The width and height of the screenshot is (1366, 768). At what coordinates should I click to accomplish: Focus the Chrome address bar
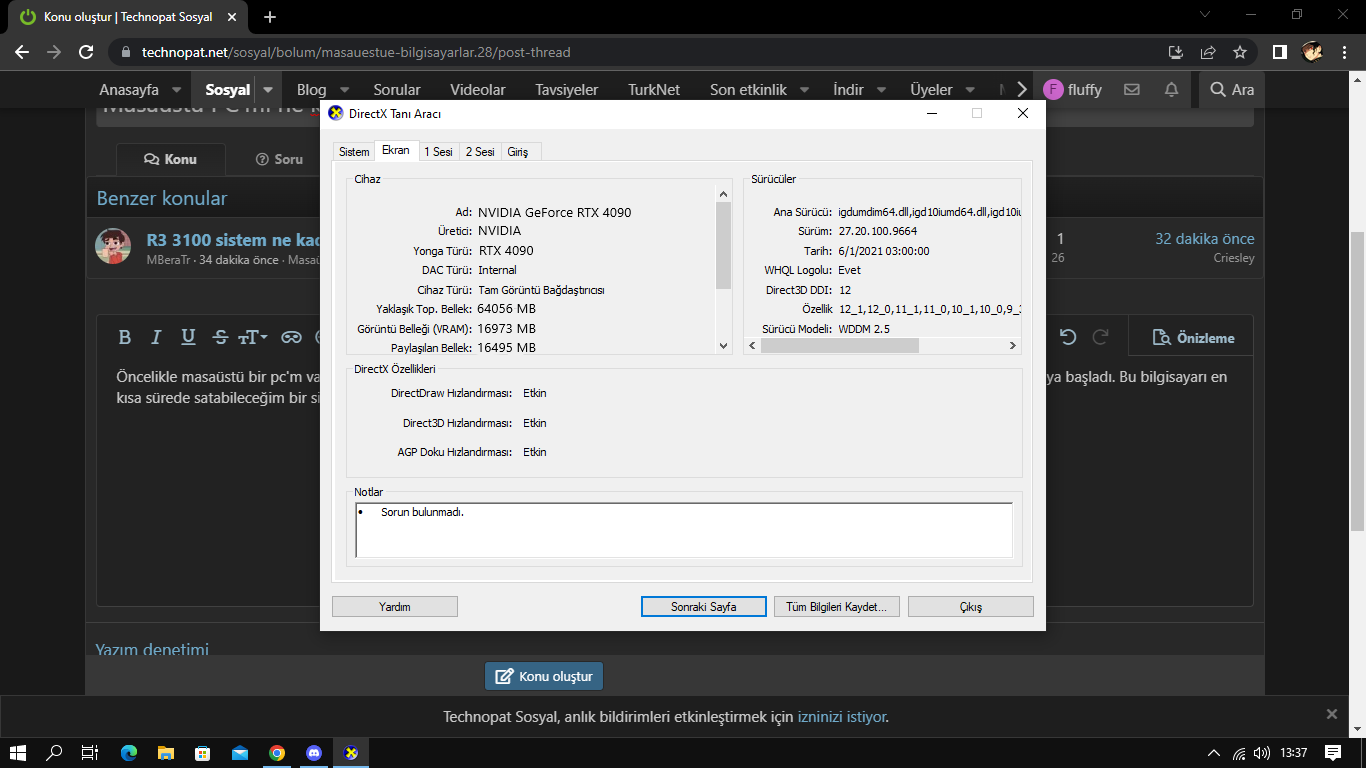coord(640,52)
